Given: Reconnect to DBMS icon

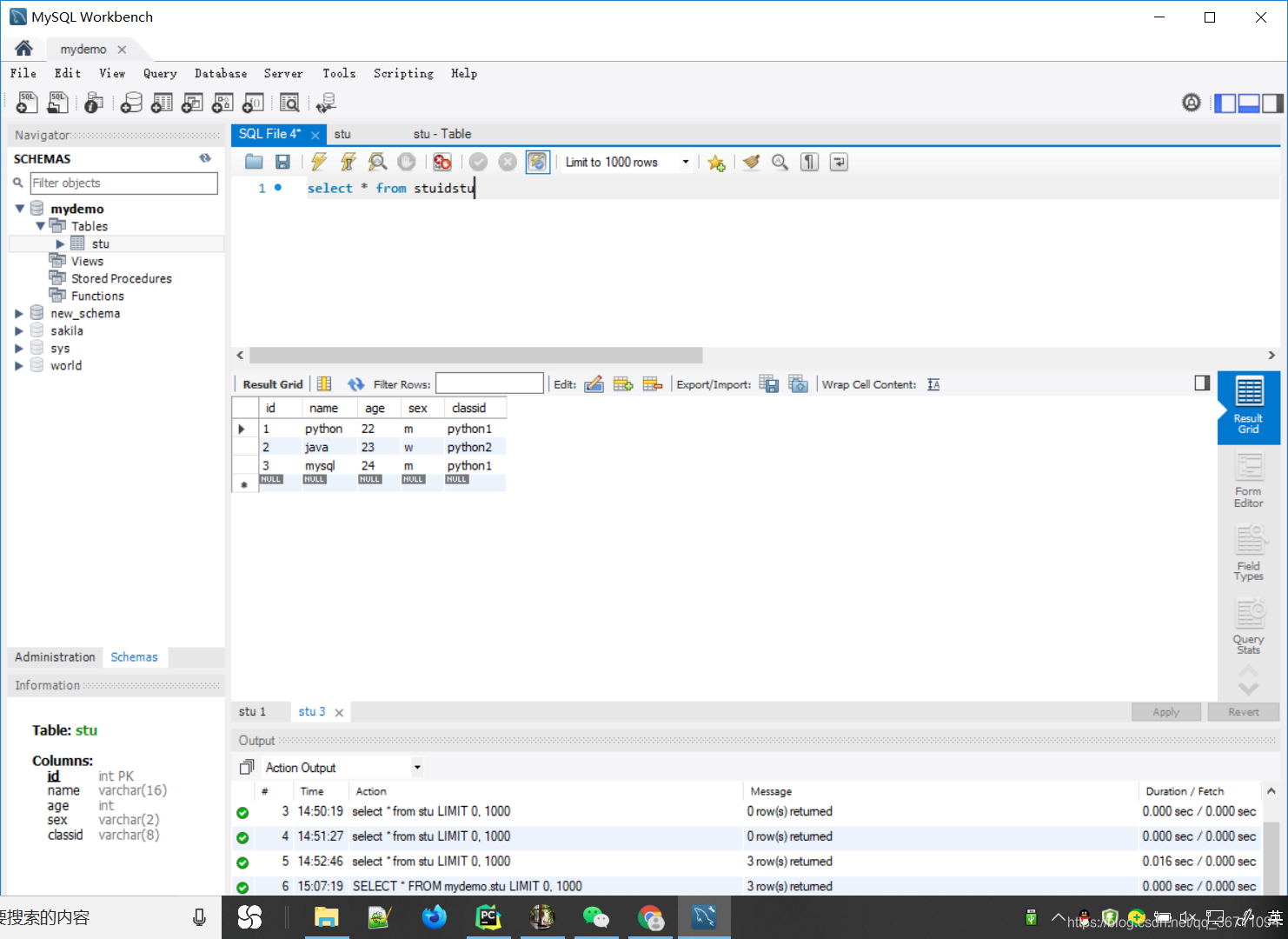Looking at the screenshot, I should point(326,103).
